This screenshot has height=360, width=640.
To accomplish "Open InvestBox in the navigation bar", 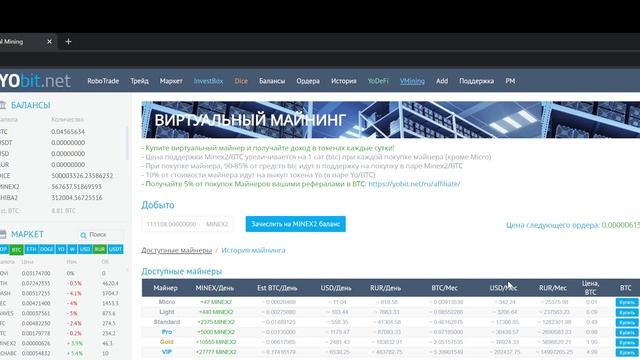I will (x=208, y=81).
